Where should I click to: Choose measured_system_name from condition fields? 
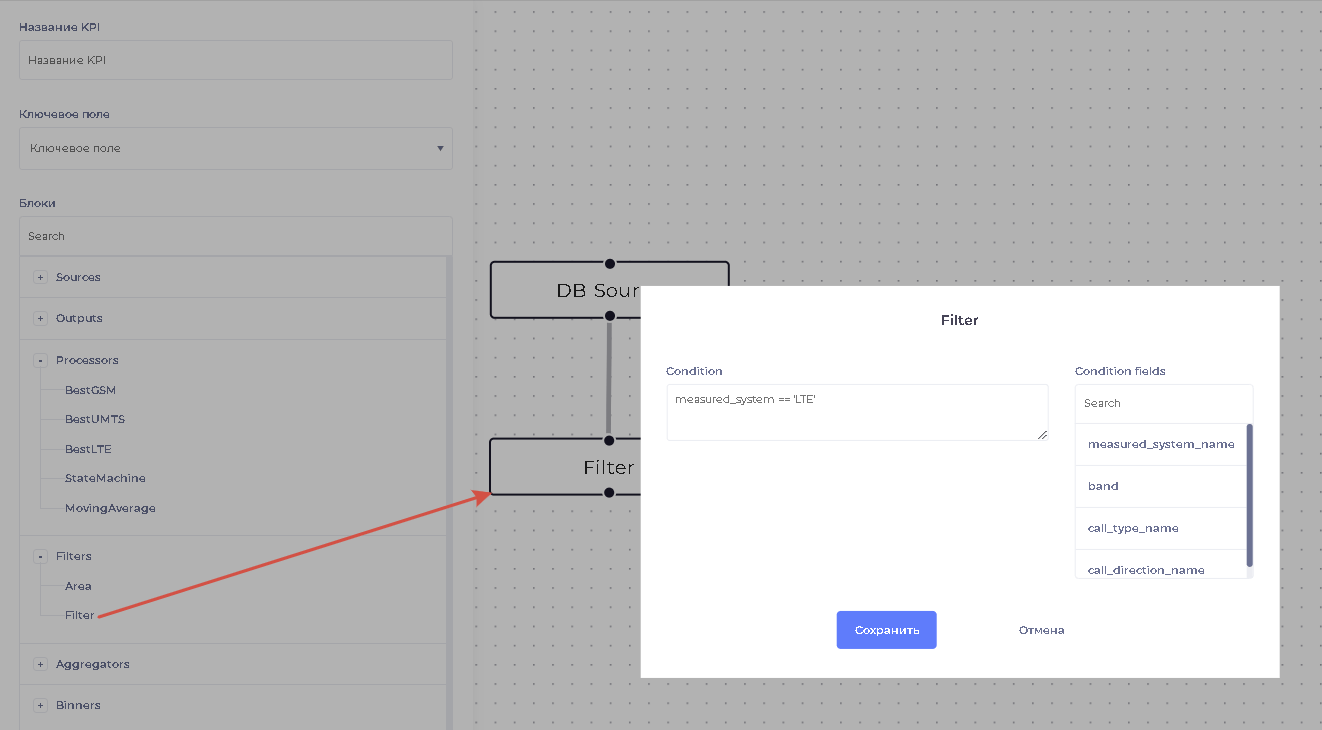coord(1160,444)
